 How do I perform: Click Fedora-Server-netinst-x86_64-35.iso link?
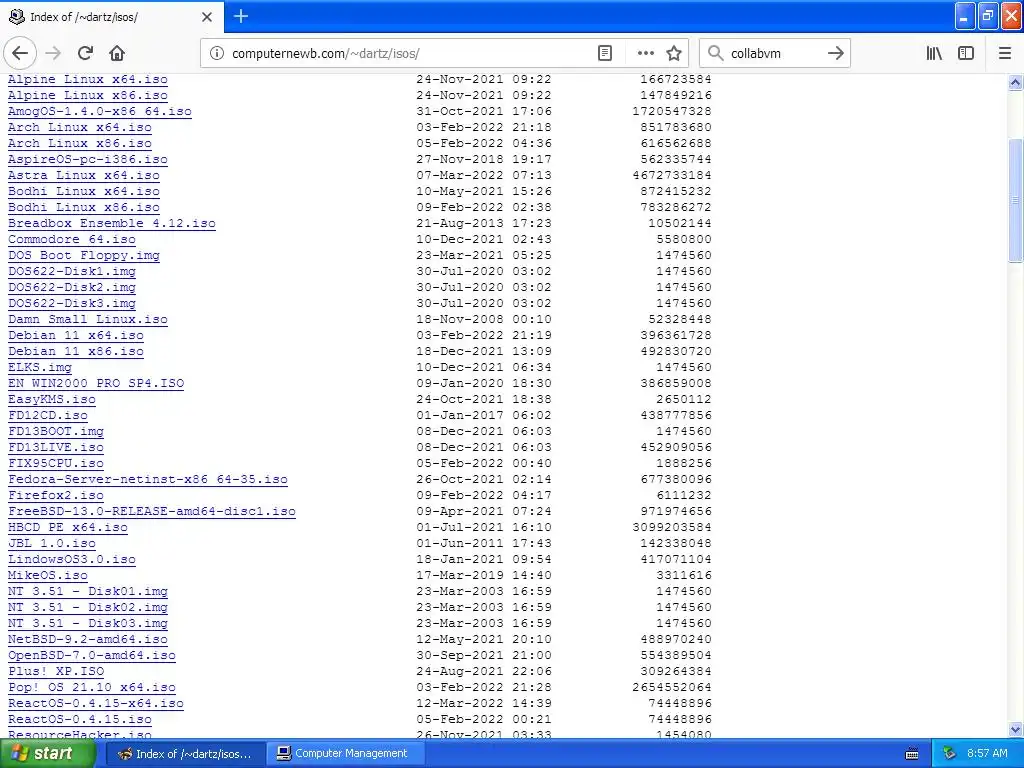pos(148,479)
